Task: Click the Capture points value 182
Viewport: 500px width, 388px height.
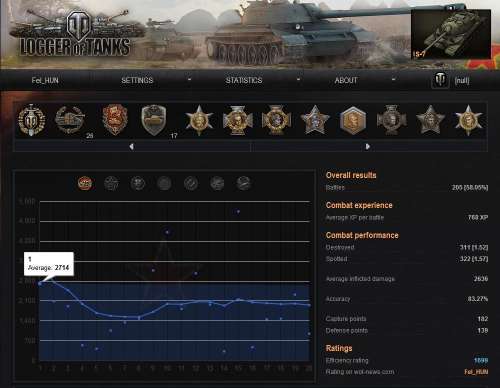Action: 483,319
